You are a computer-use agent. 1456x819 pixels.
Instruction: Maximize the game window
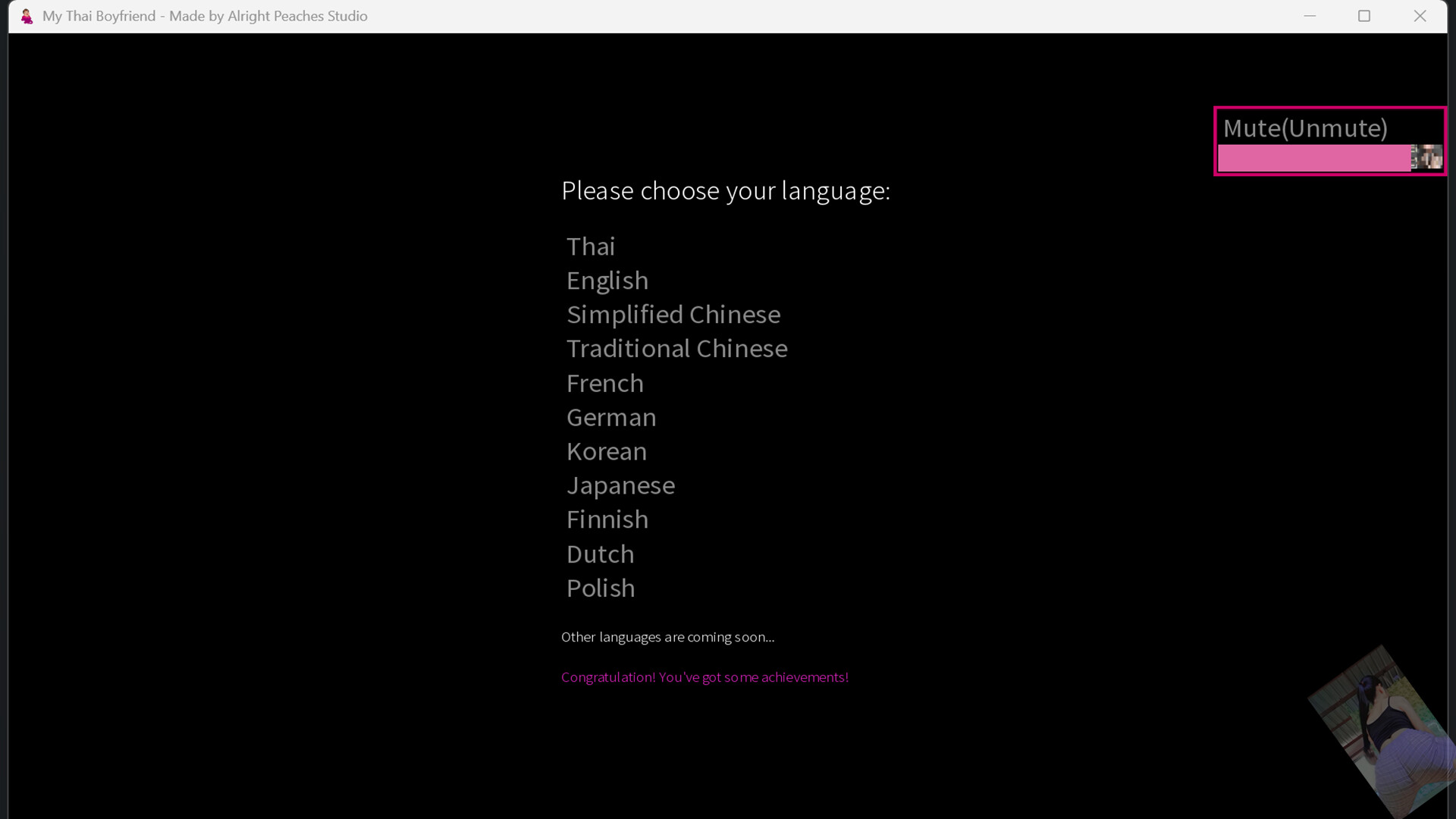(x=1363, y=16)
